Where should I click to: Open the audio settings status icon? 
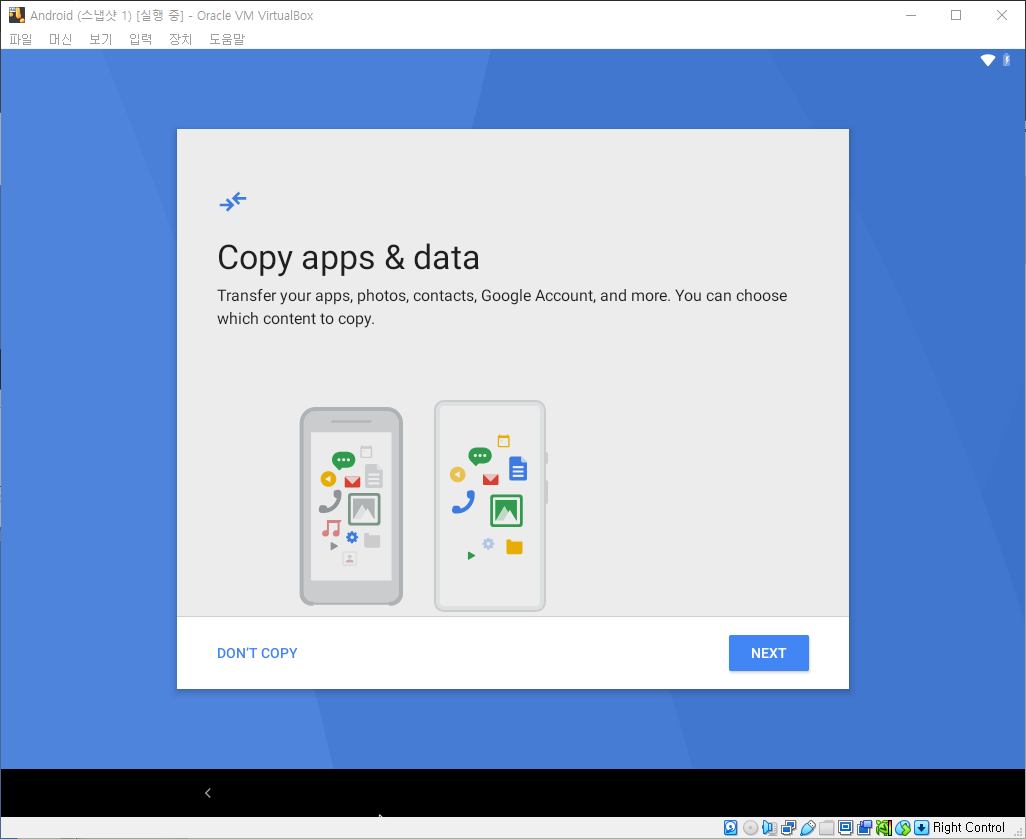tap(769, 828)
